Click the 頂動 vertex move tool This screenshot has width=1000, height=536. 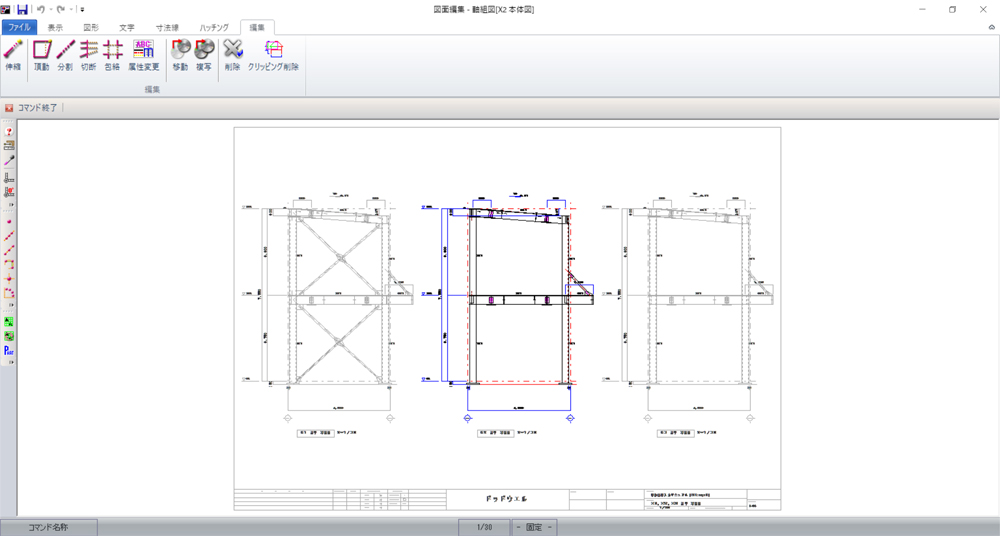(41, 55)
